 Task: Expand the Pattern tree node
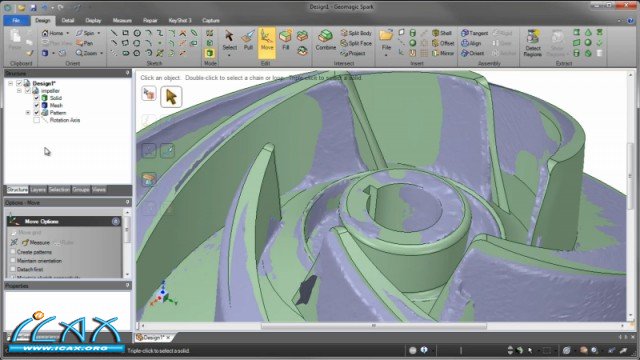coord(28,113)
